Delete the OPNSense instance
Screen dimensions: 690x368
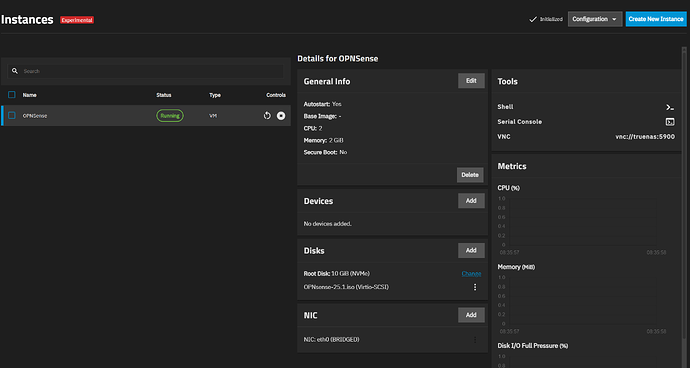coord(470,175)
